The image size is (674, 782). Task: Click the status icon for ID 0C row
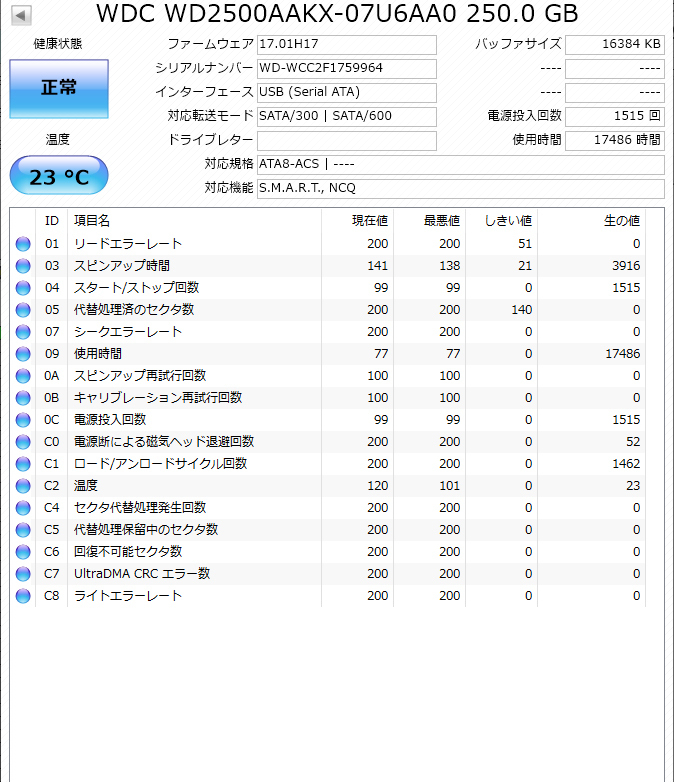click(23, 419)
